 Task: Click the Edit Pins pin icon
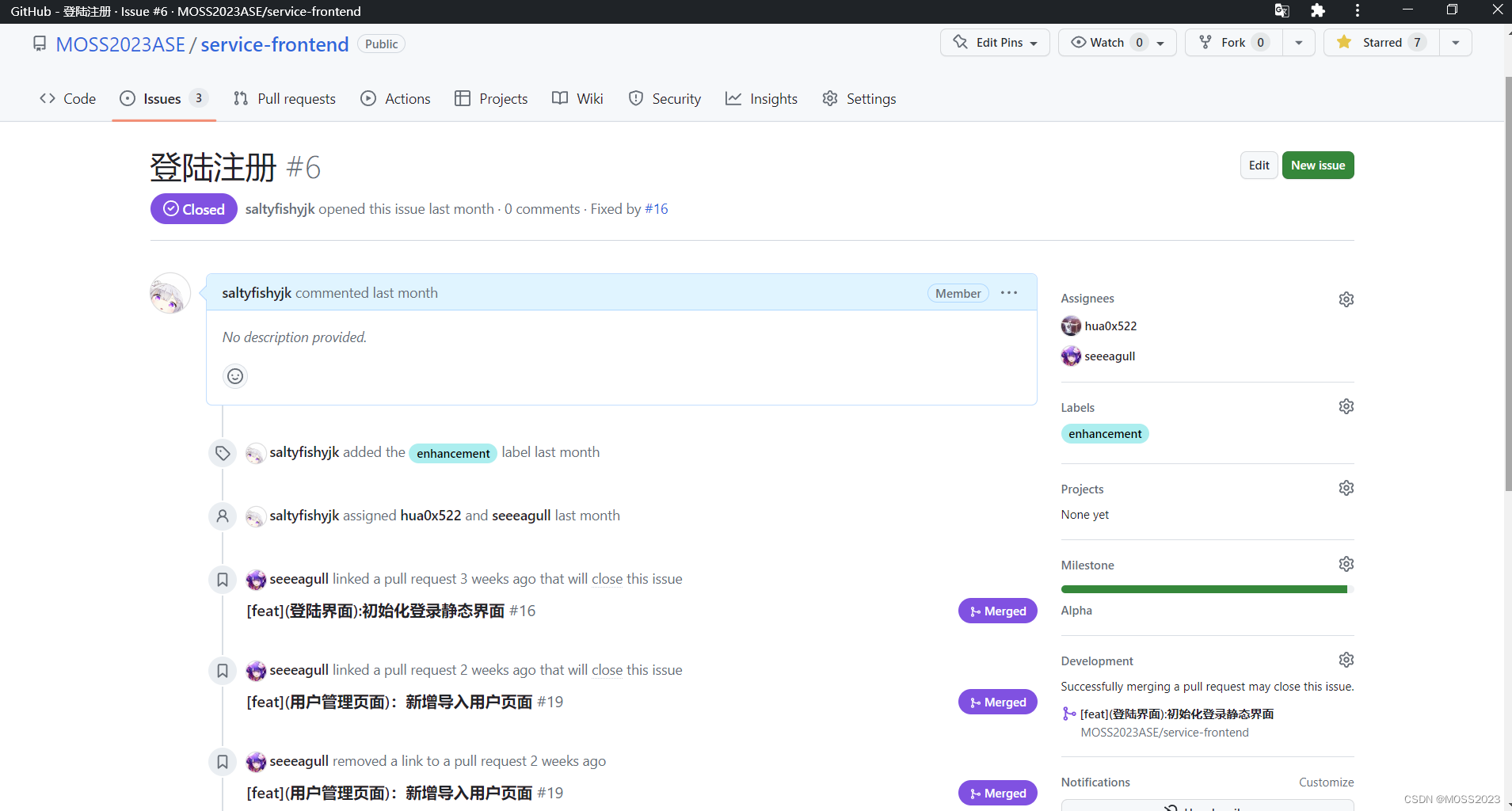960,42
